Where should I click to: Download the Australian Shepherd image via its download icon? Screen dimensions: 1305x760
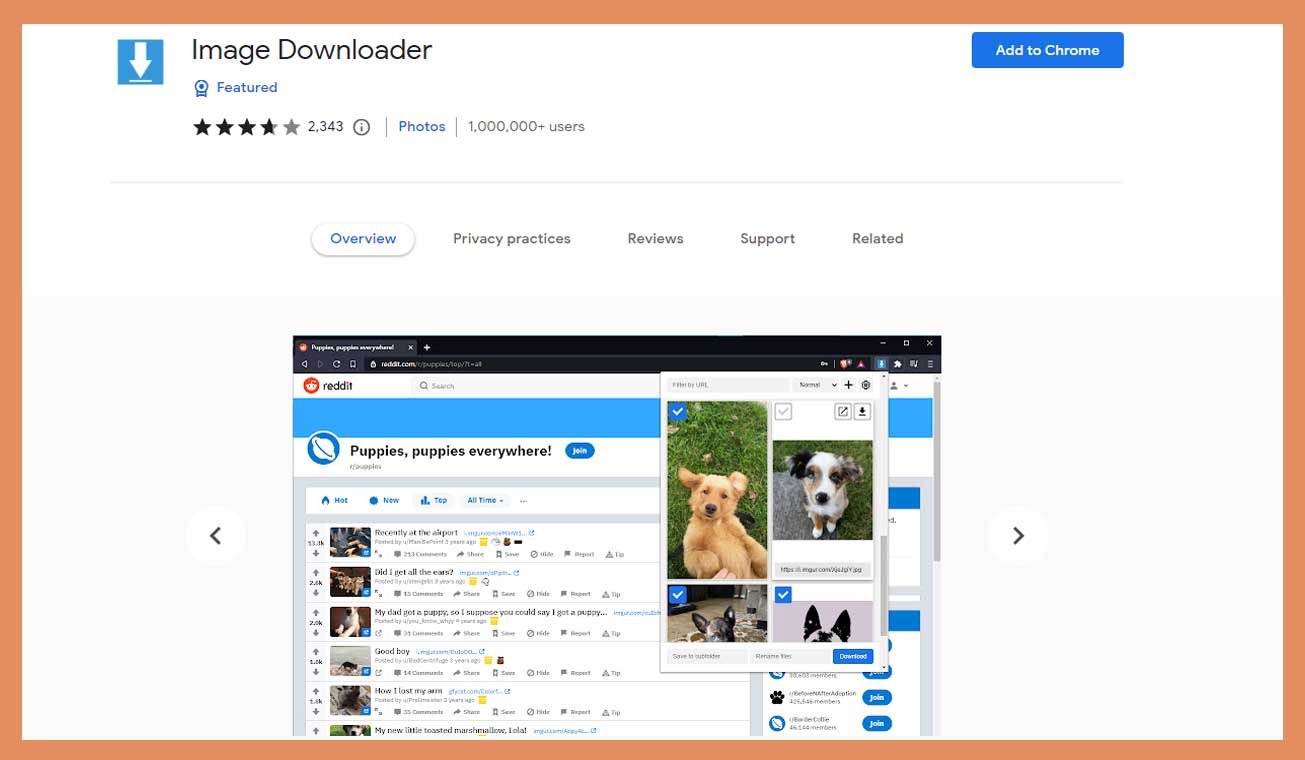[862, 412]
